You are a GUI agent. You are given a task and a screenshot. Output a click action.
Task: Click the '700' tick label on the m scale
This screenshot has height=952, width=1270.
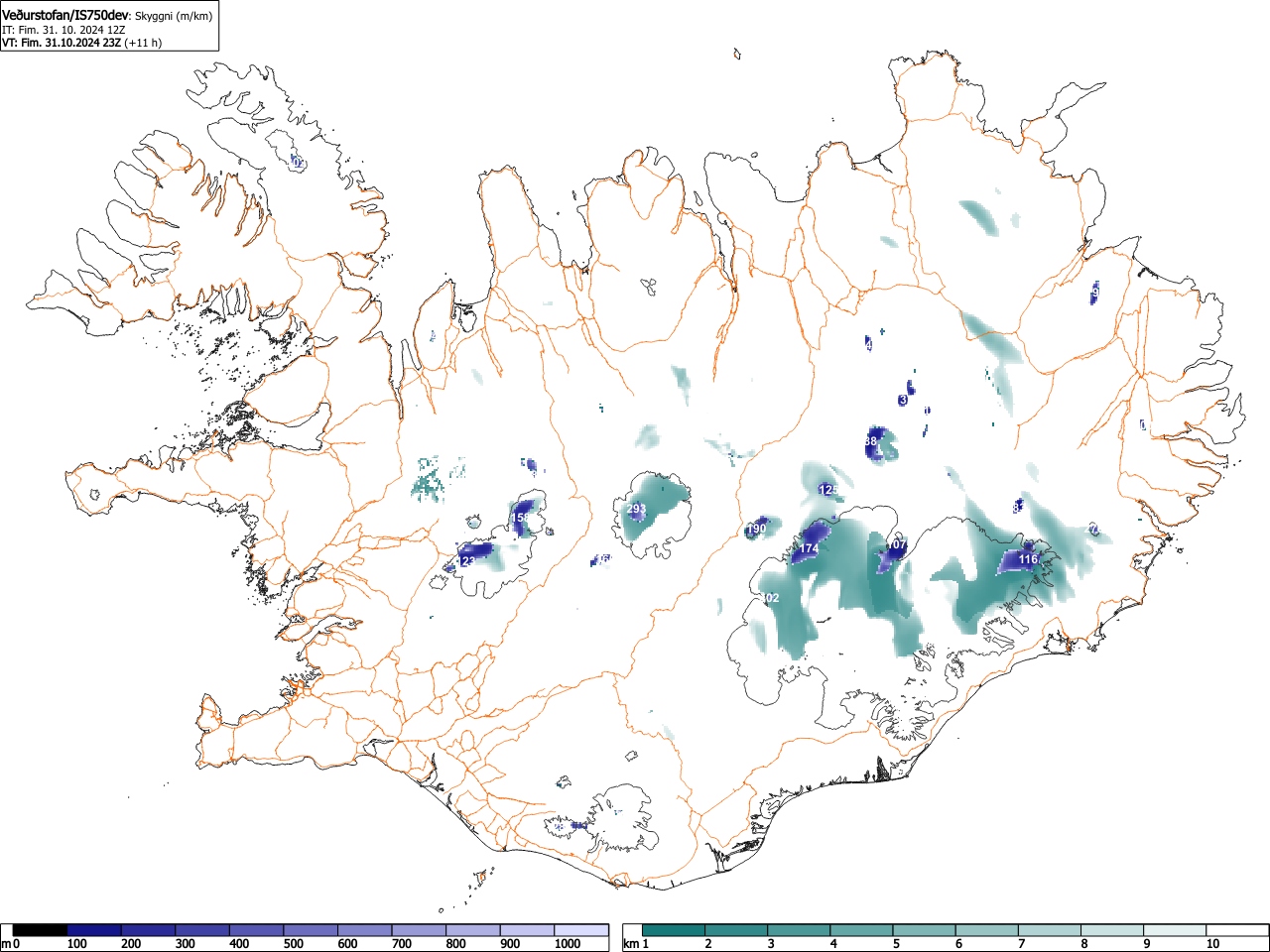(401, 944)
